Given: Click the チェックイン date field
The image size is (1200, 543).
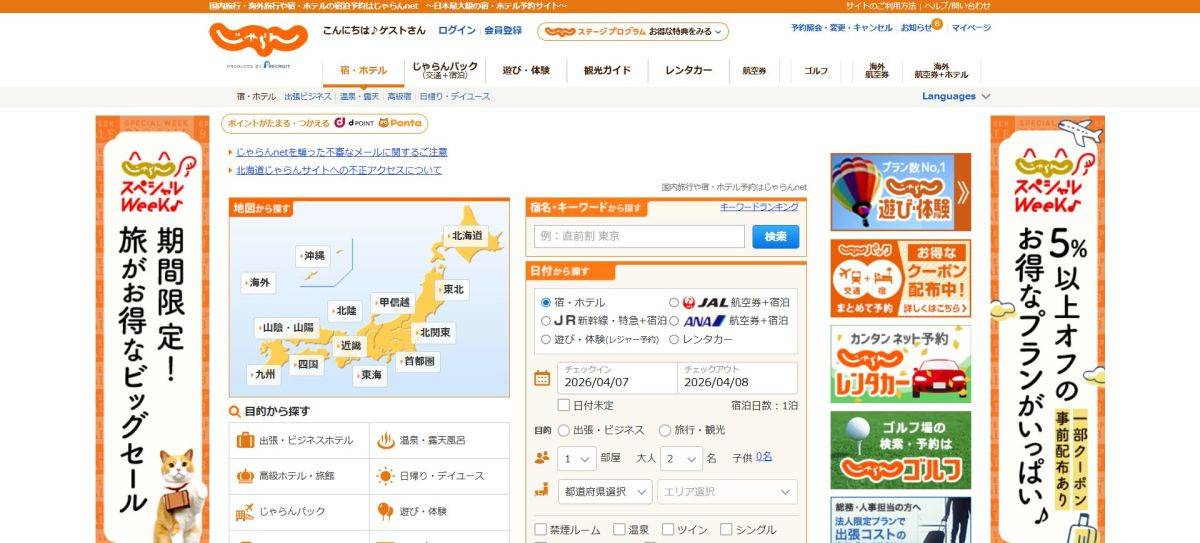Looking at the screenshot, I should 616,378.
